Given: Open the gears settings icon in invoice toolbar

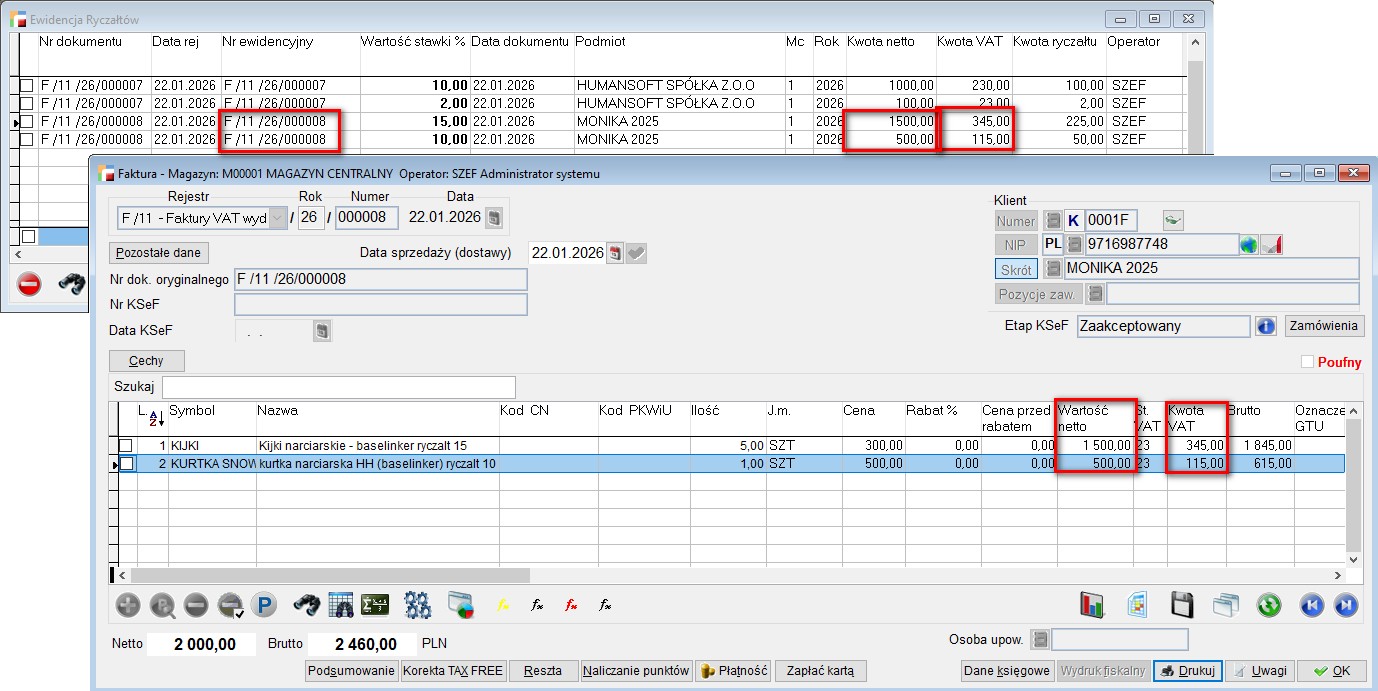Looking at the screenshot, I should coord(417,604).
